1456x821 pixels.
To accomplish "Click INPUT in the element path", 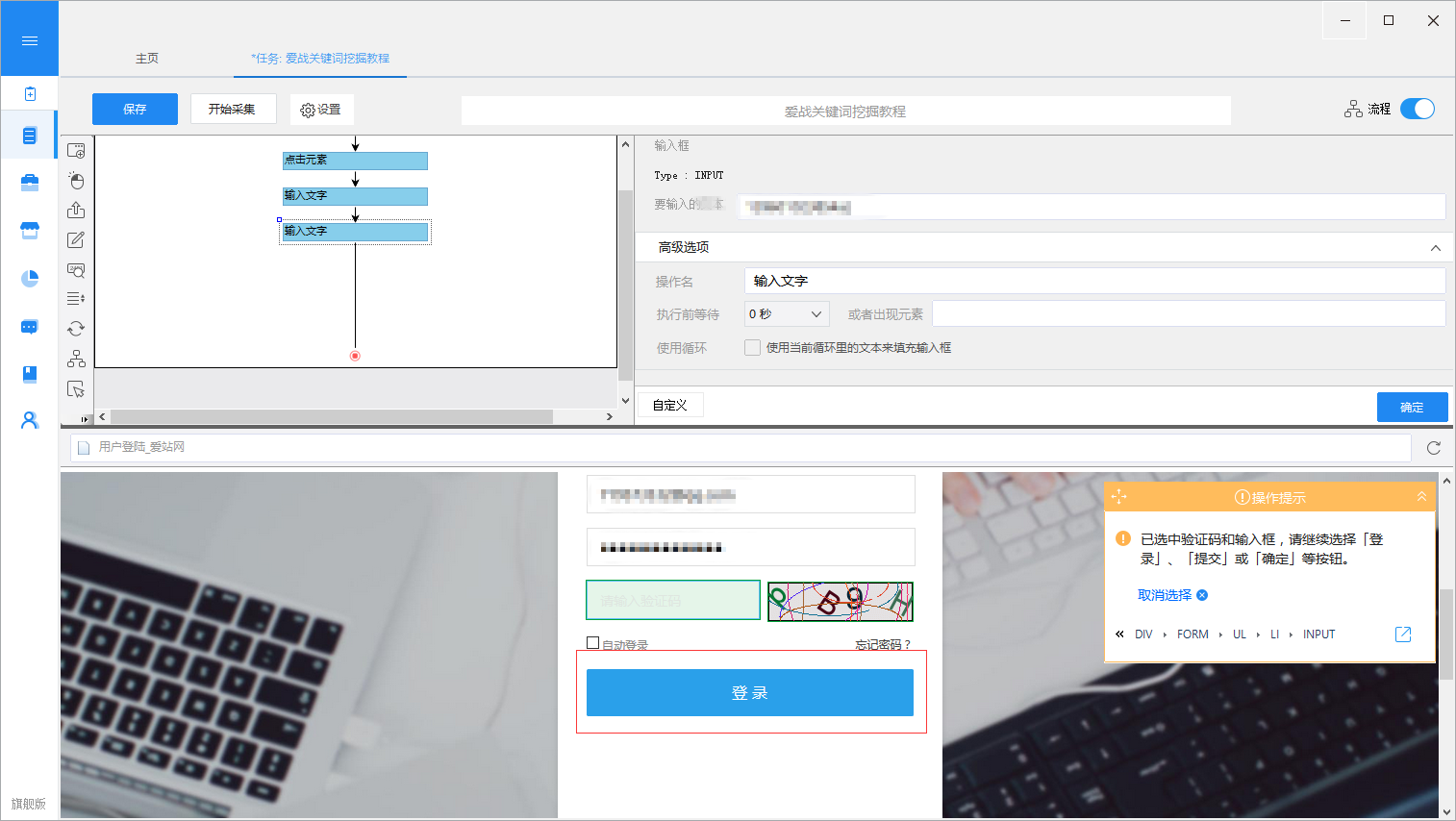I will [1318, 634].
